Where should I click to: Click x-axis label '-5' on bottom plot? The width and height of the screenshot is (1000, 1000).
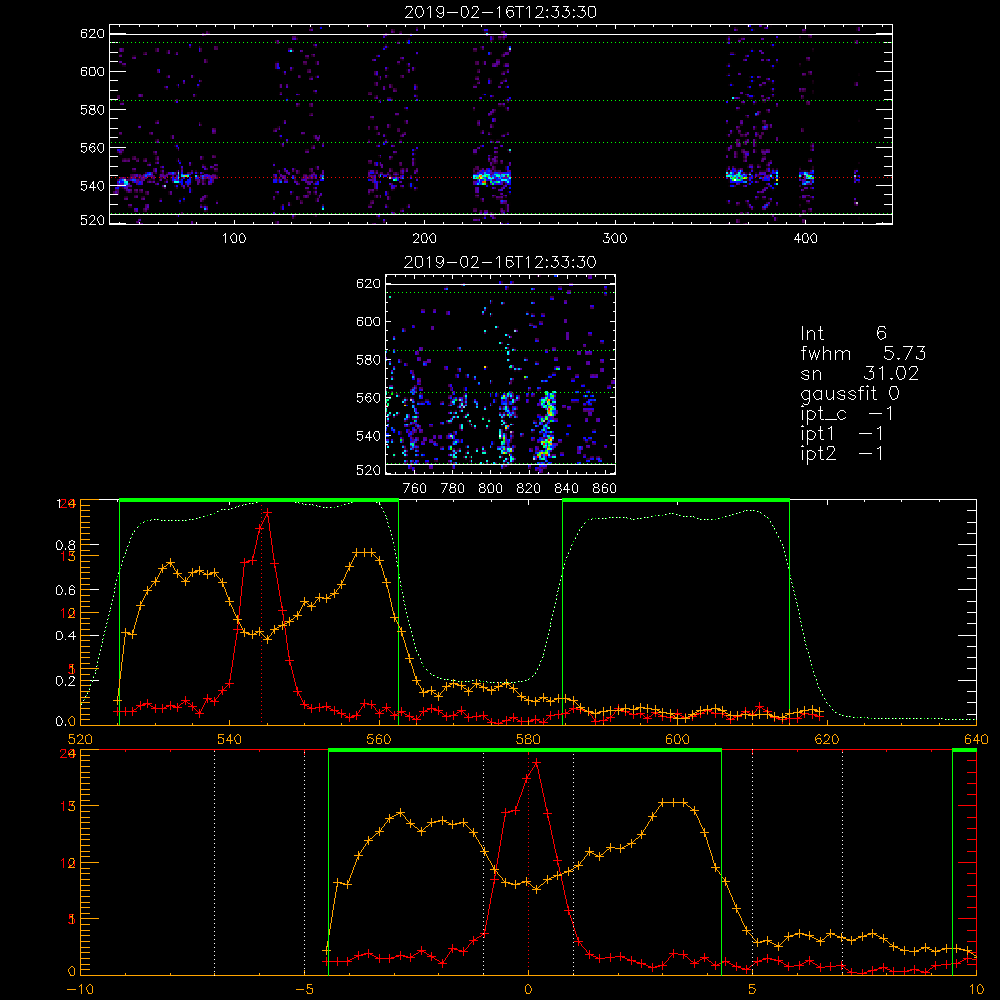tap(304, 989)
